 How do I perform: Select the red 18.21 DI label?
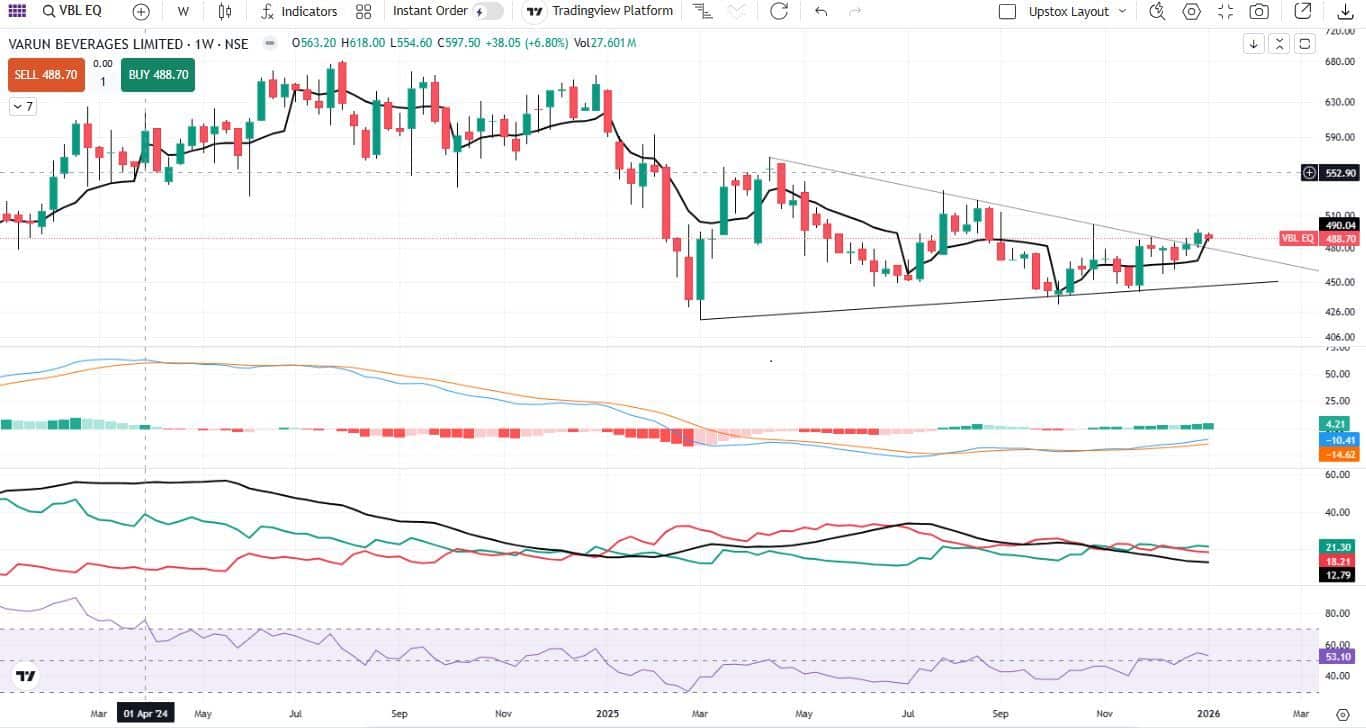coord(1338,562)
